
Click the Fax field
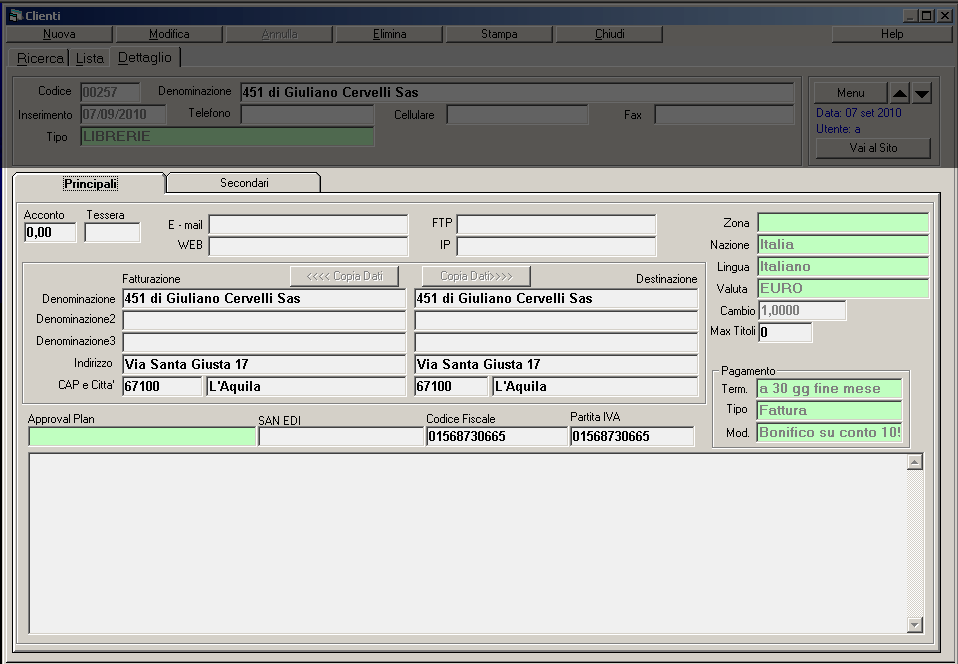pos(724,114)
